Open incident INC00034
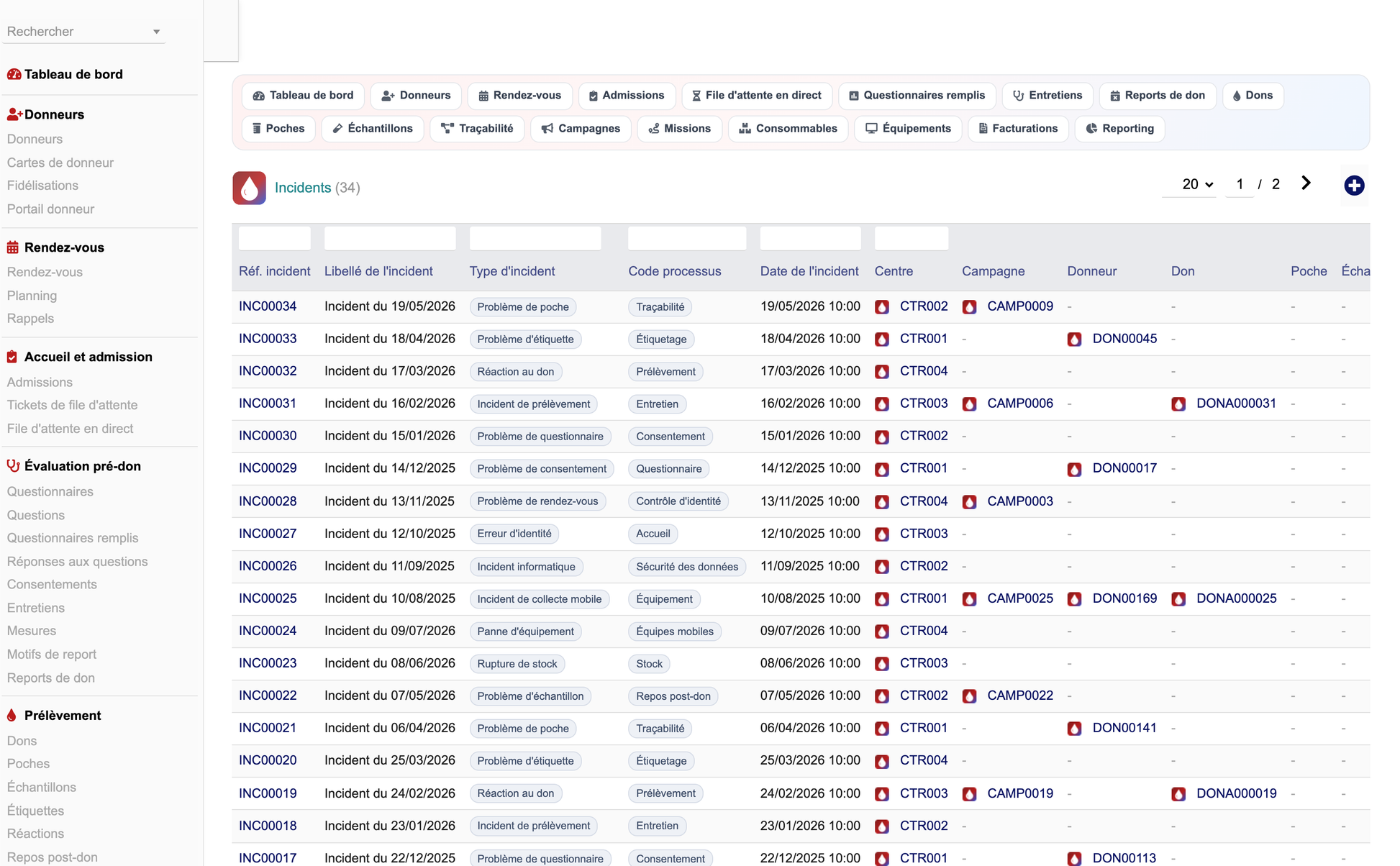Image resolution: width=1400 pixels, height=866 pixels. [x=268, y=306]
